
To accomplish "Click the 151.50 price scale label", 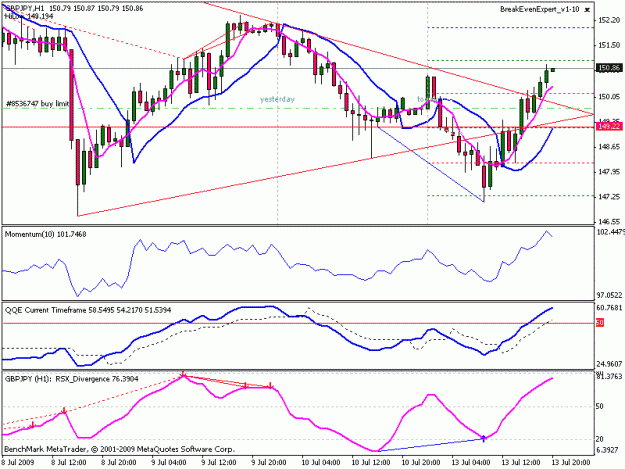I will pos(609,45).
